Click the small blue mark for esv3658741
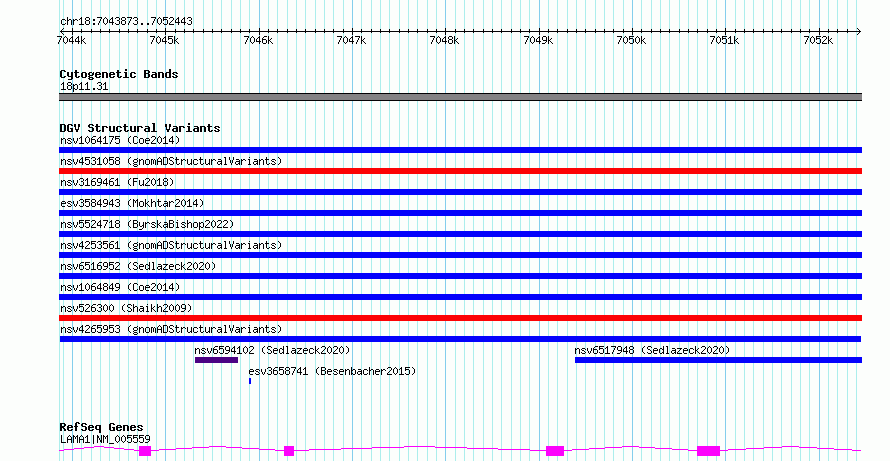890x461 pixels. pos(250,381)
